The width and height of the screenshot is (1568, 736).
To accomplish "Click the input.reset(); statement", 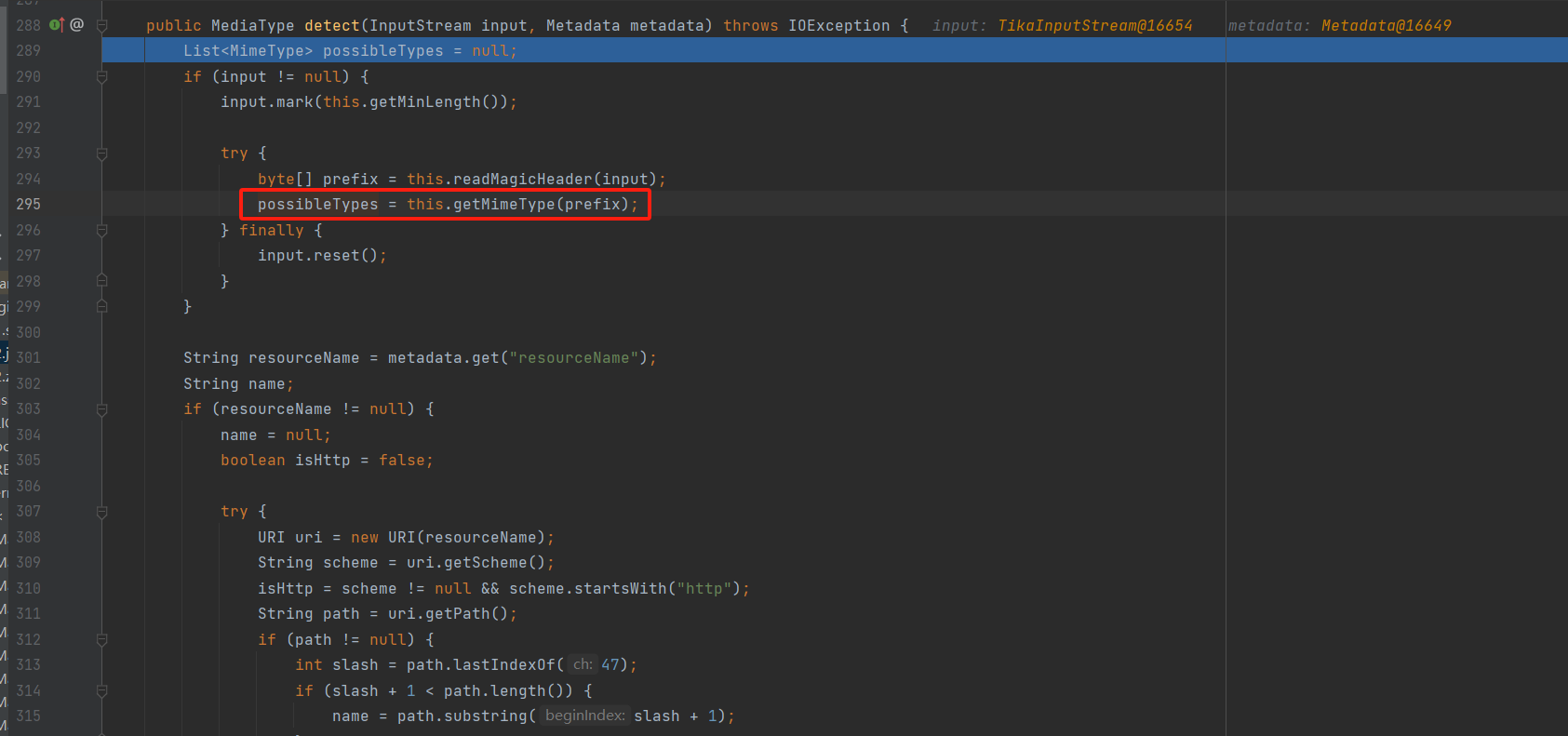I will point(322,255).
